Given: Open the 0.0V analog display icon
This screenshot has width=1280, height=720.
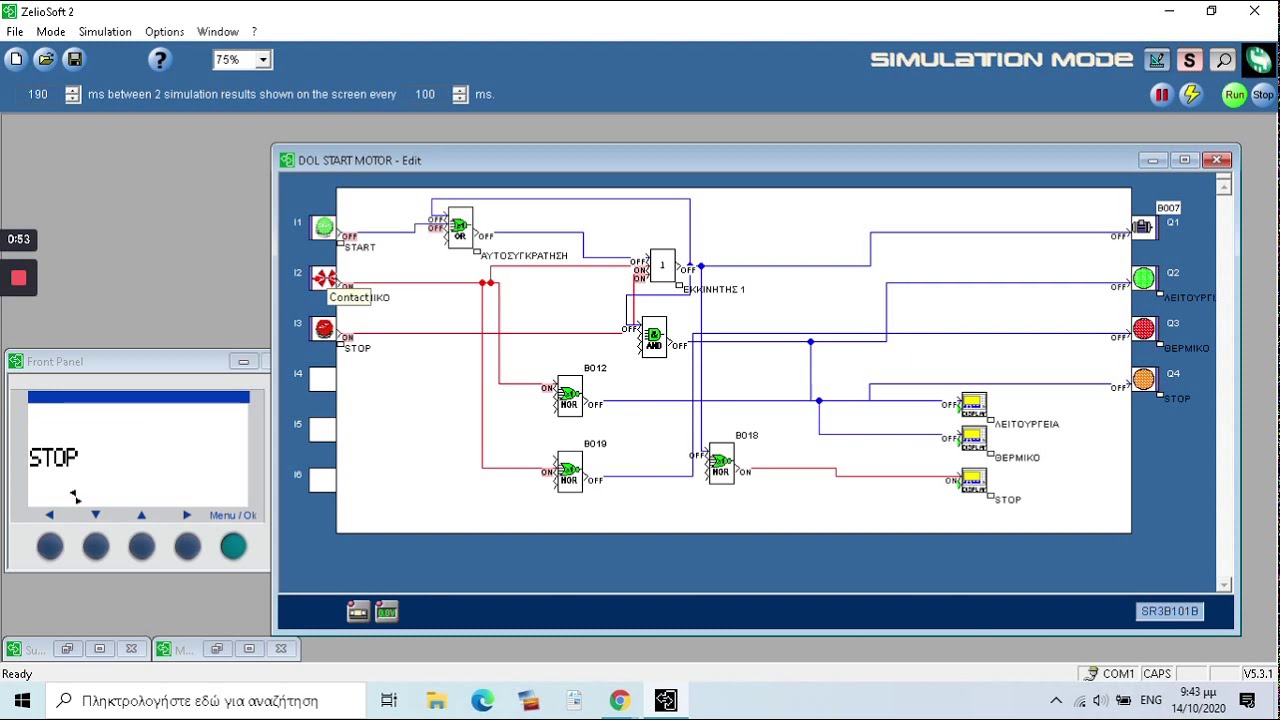Looking at the screenshot, I should [387, 612].
